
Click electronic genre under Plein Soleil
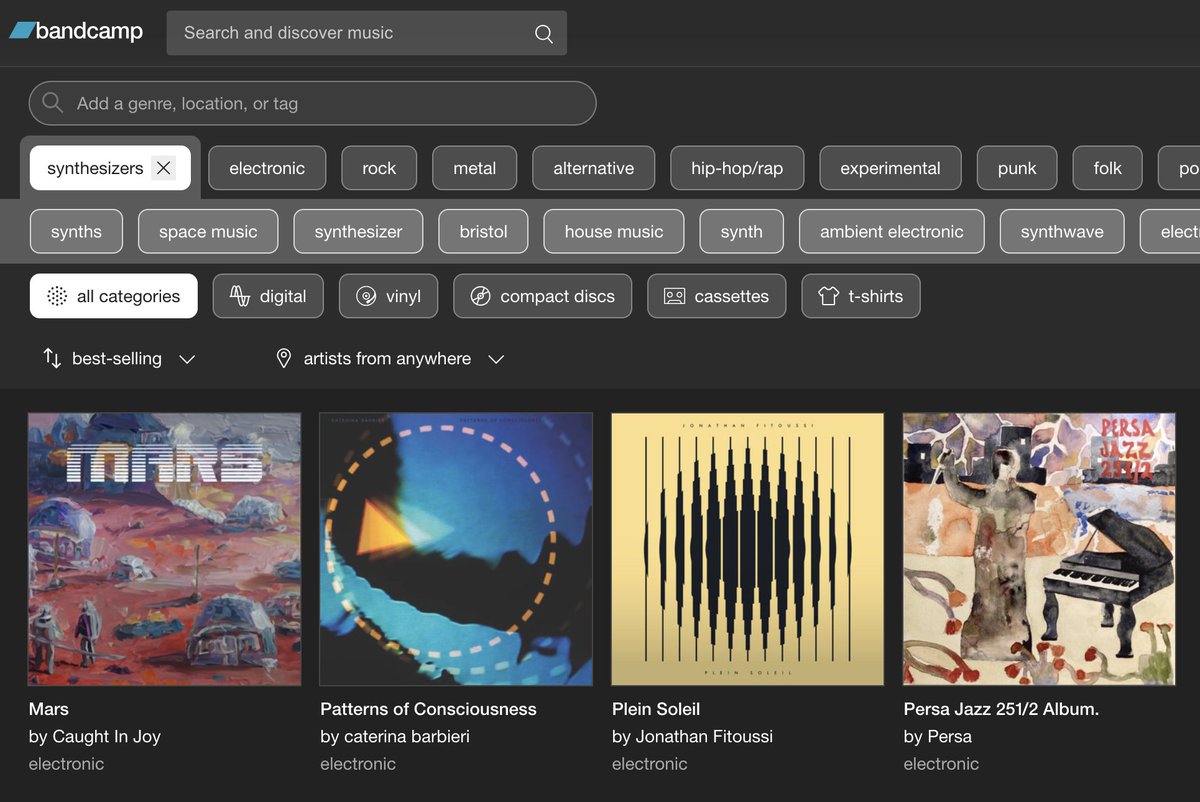[x=650, y=764]
